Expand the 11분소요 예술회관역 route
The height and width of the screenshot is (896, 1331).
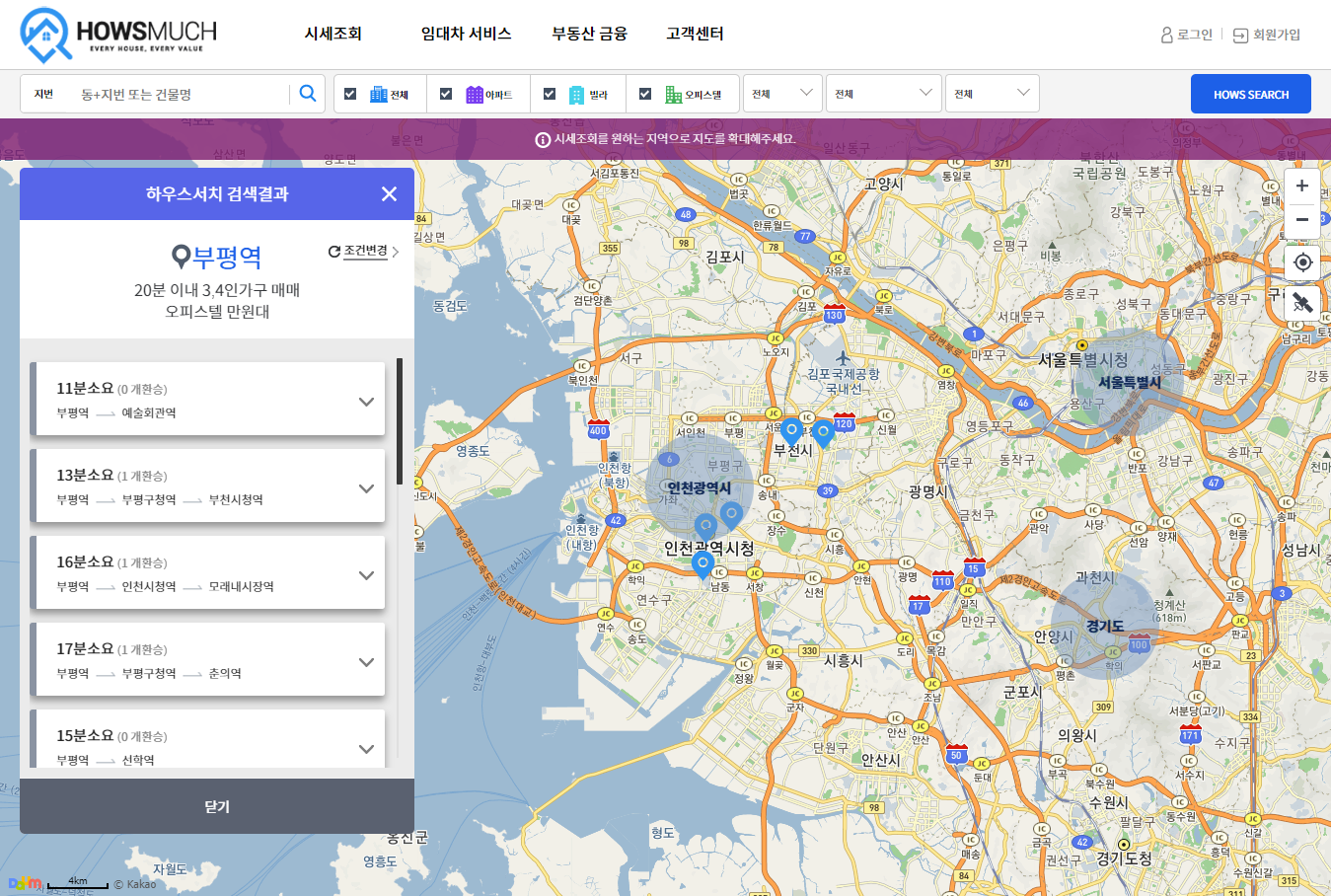(366, 402)
